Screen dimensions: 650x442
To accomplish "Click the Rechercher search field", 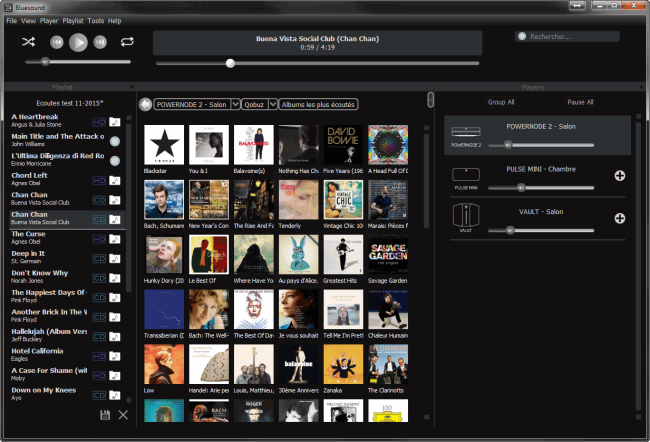I will click(x=567, y=36).
